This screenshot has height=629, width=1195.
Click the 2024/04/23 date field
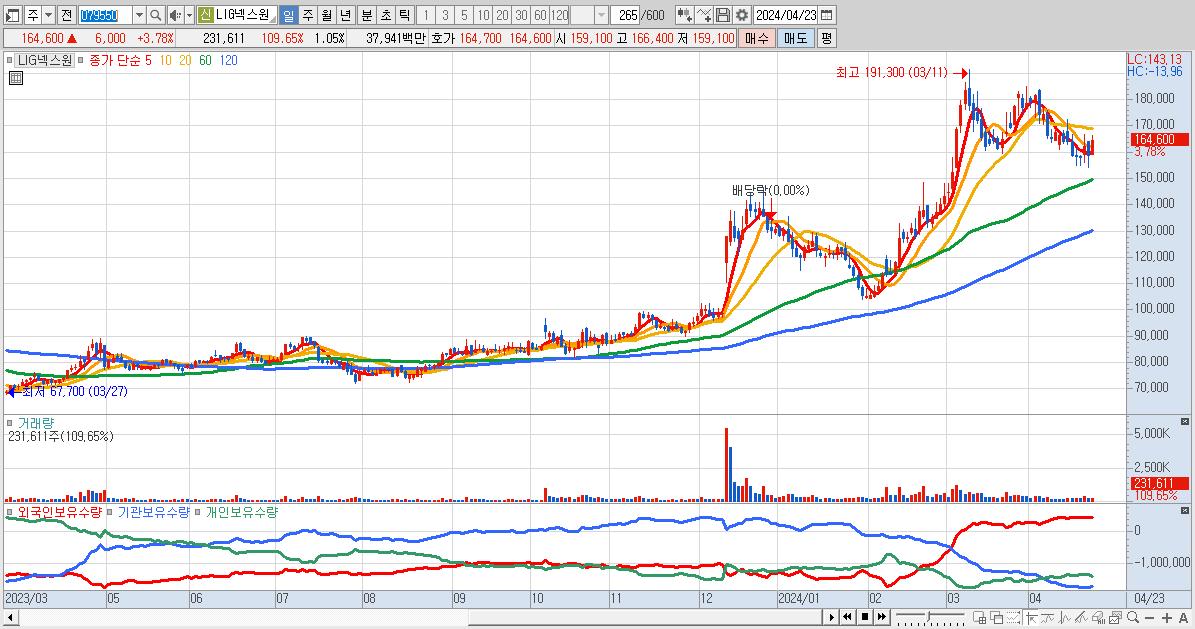[787, 15]
